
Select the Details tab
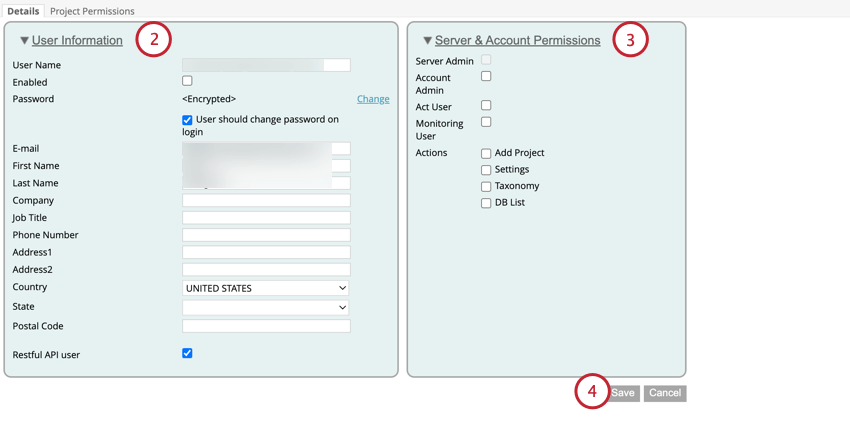tap(23, 11)
